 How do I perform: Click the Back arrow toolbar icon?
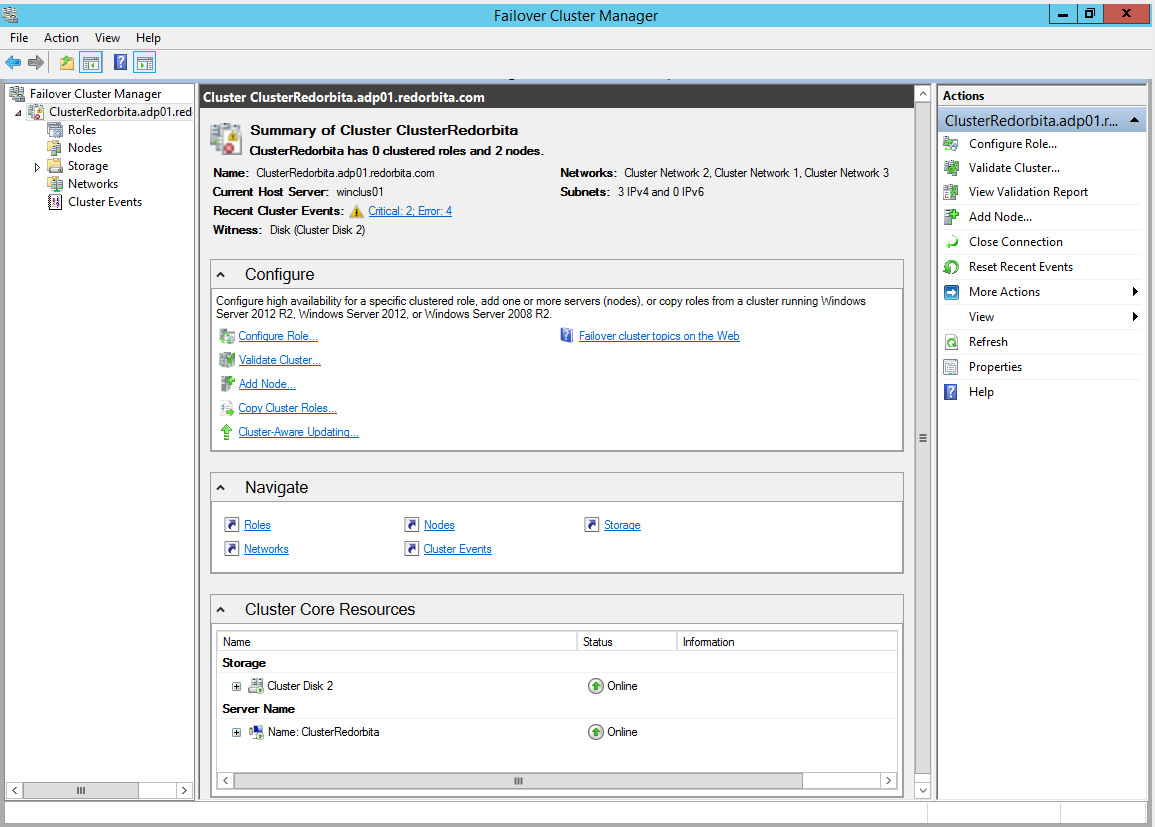(x=13, y=63)
